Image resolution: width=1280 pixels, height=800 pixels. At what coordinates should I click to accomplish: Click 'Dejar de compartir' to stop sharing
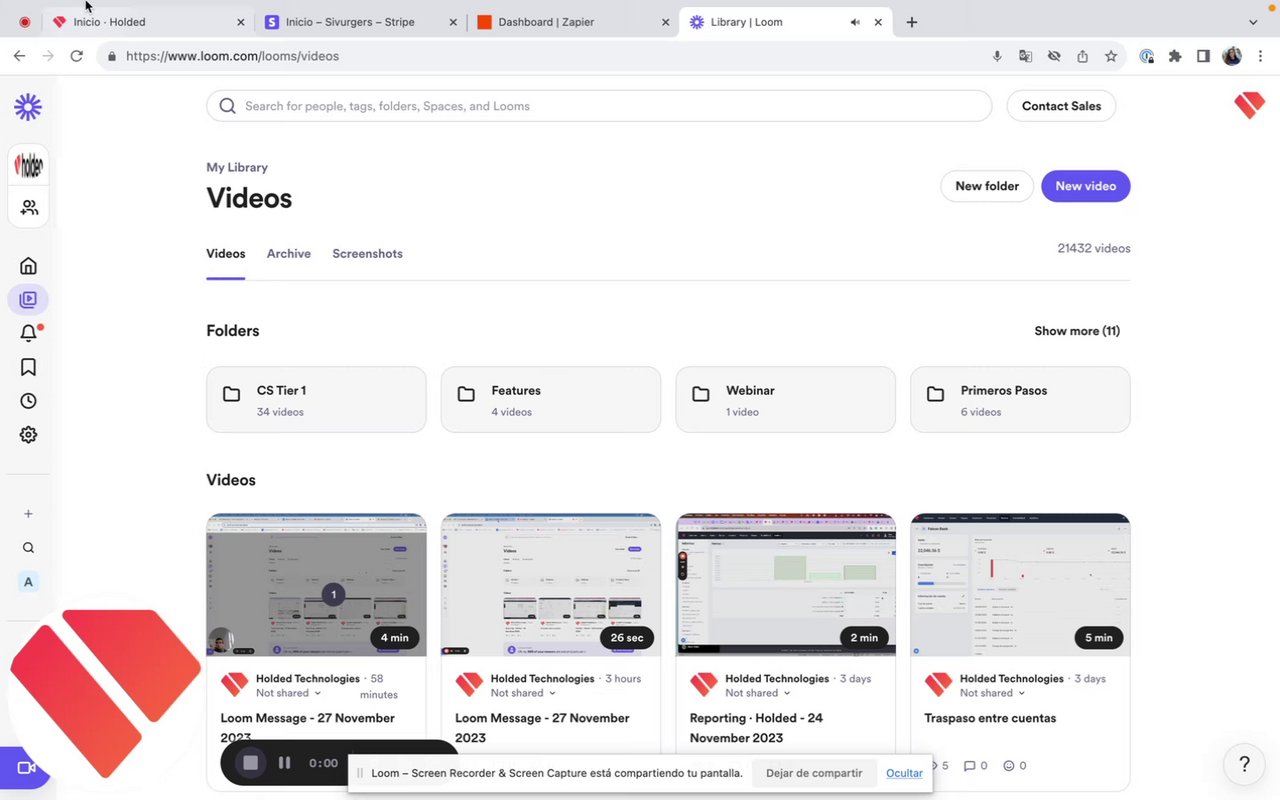point(814,773)
